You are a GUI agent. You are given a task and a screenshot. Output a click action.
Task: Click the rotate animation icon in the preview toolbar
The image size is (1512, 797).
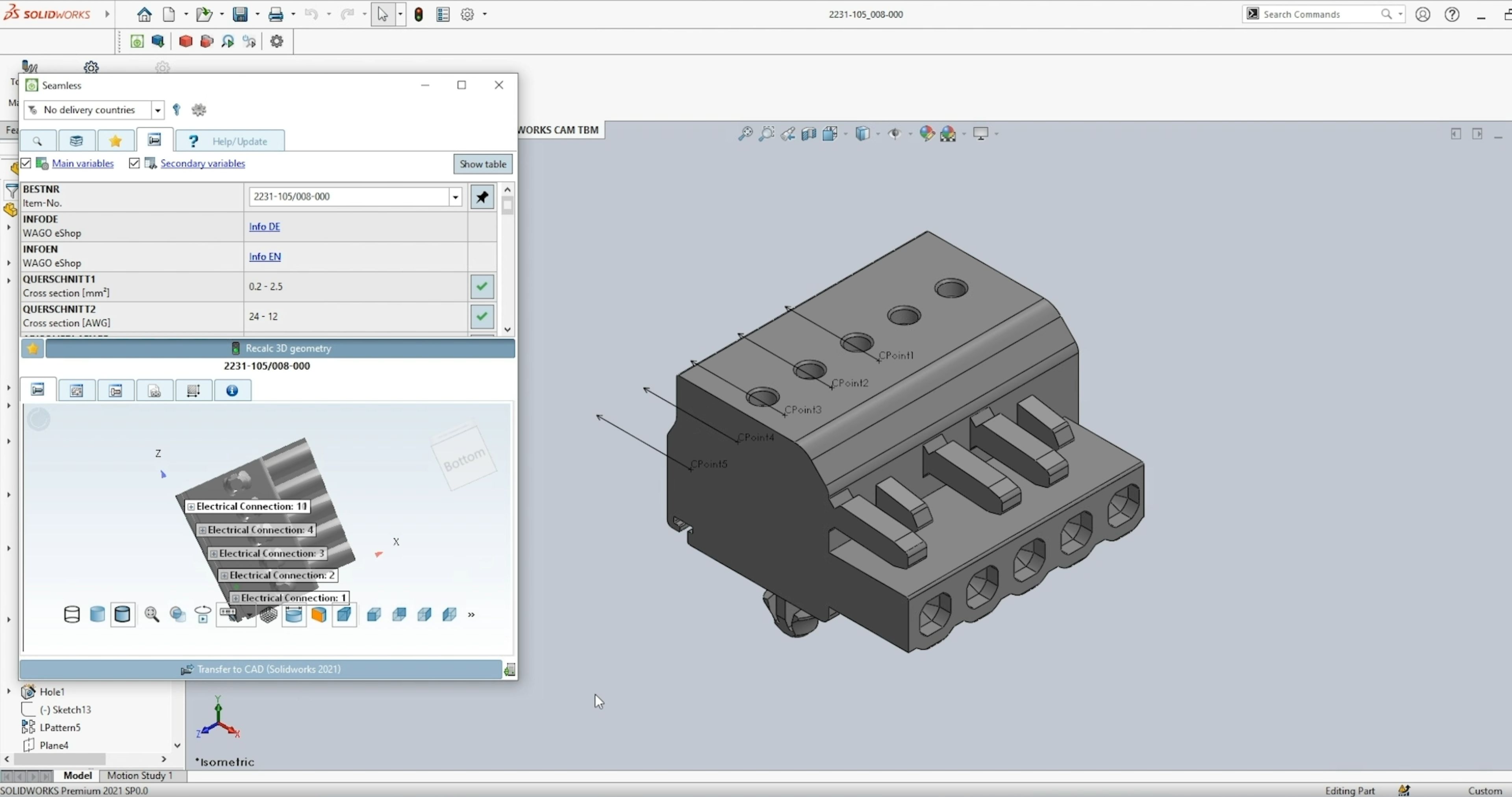pyautogui.click(x=203, y=614)
